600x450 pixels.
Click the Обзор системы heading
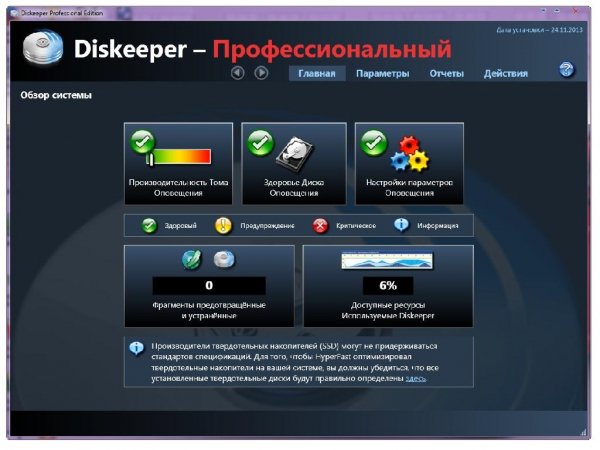(x=56, y=95)
